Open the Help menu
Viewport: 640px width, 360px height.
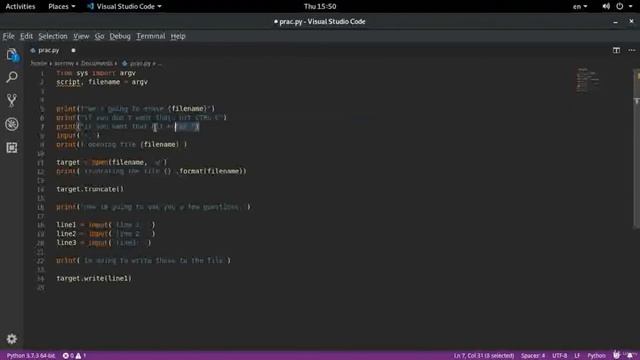[178, 36]
